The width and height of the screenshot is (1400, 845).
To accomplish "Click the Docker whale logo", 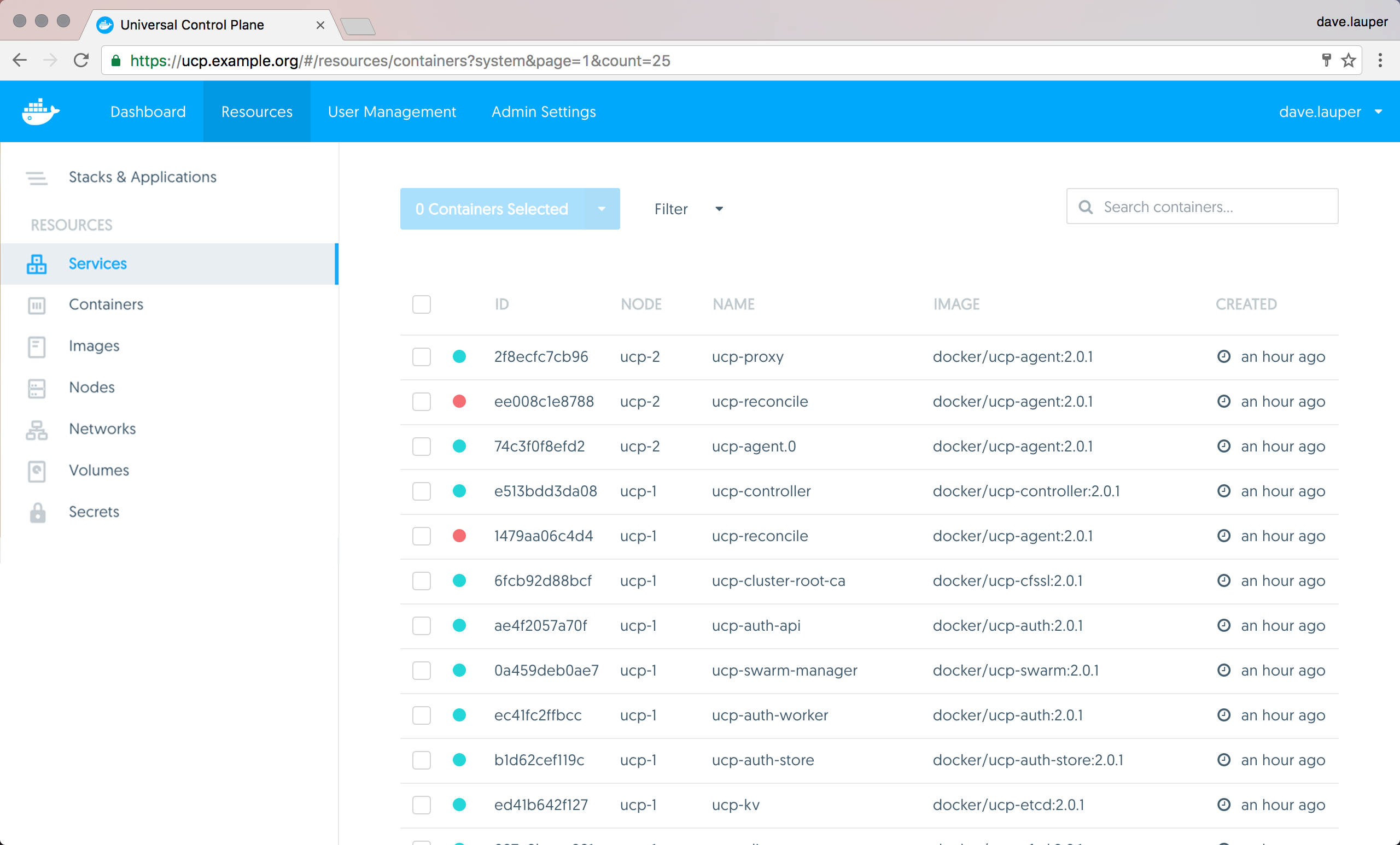I will coord(40,112).
